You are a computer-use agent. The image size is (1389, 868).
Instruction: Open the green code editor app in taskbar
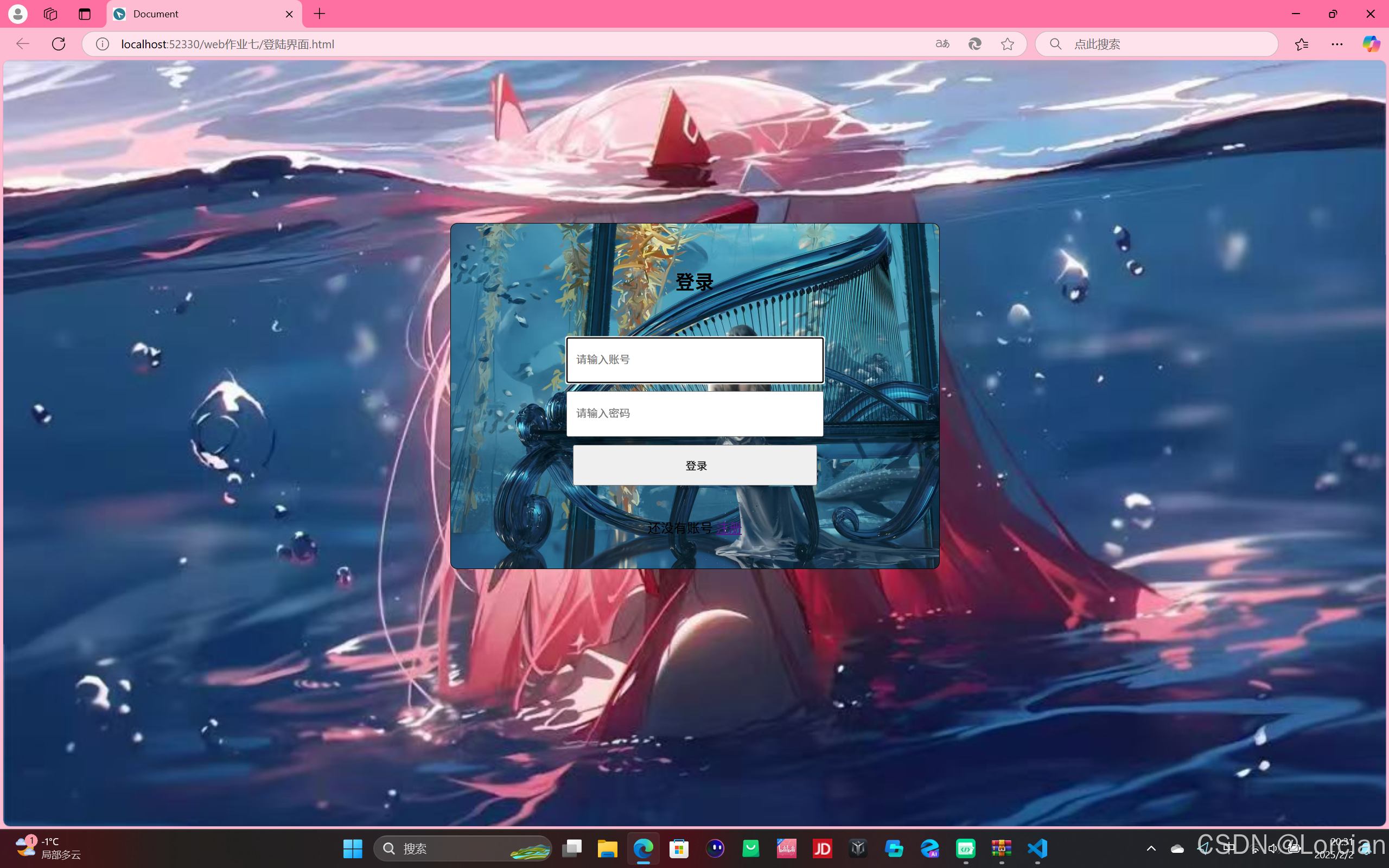pos(966,848)
